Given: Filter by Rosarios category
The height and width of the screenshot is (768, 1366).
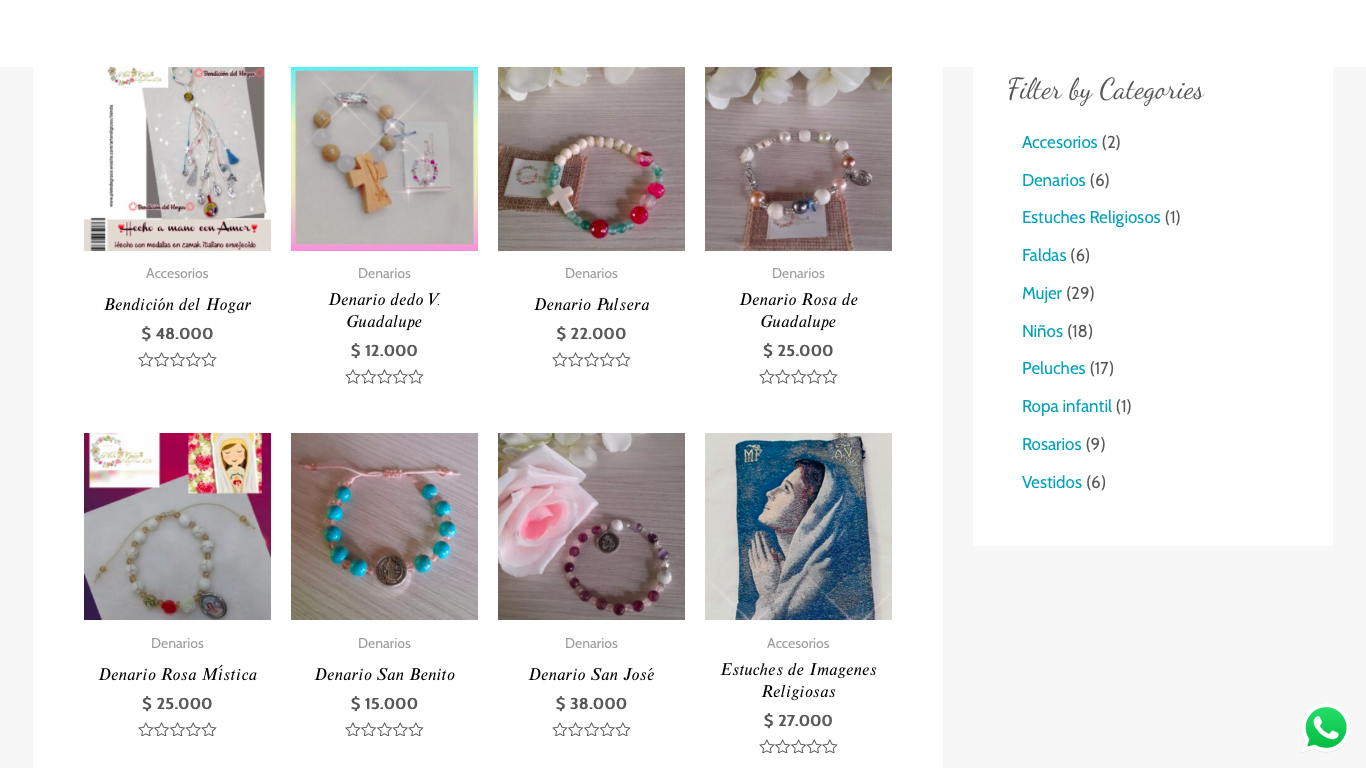Looking at the screenshot, I should pyautogui.click(x=1052, y=444).
